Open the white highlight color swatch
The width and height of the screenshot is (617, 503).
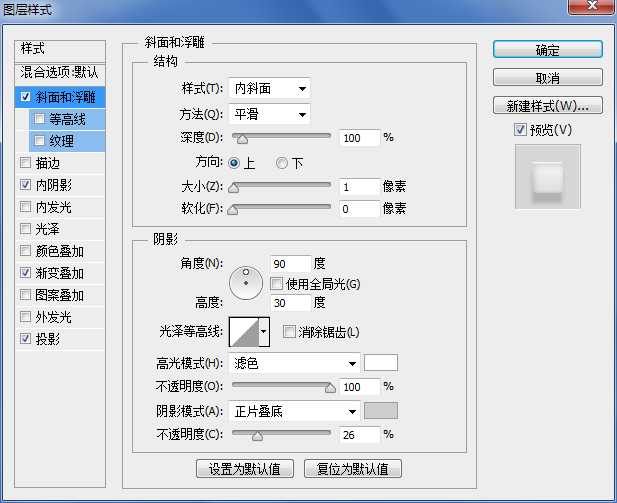tap(381, 362)
